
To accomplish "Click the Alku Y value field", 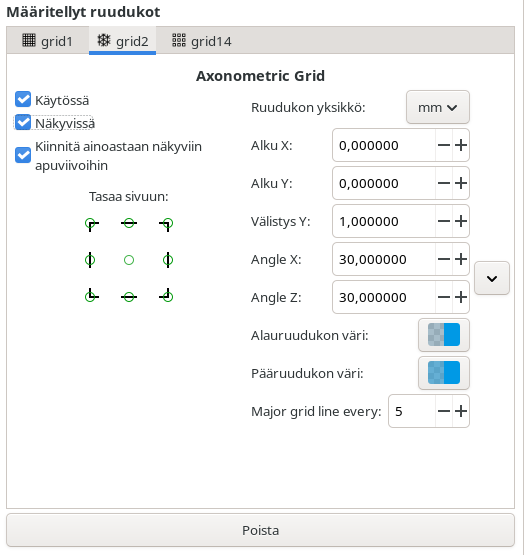I will [384, 183].
